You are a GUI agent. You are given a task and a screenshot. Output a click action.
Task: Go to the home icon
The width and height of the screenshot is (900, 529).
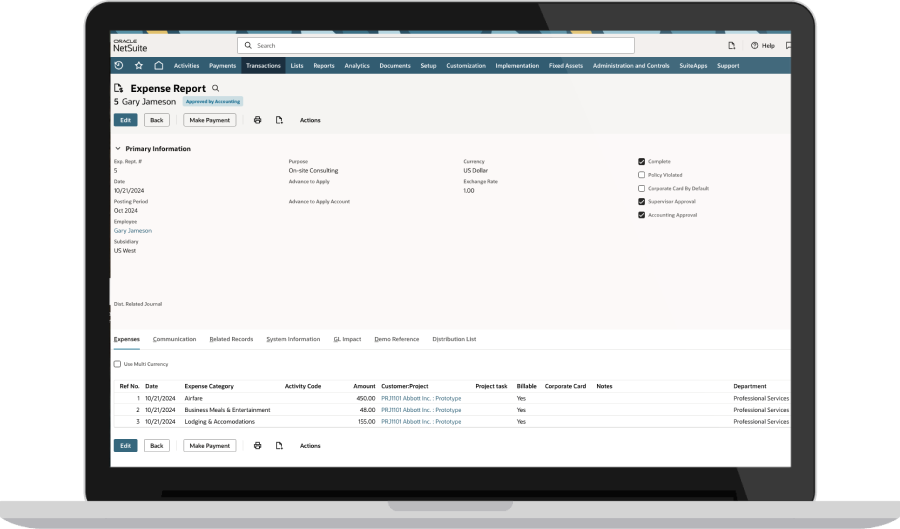(158, 66)
